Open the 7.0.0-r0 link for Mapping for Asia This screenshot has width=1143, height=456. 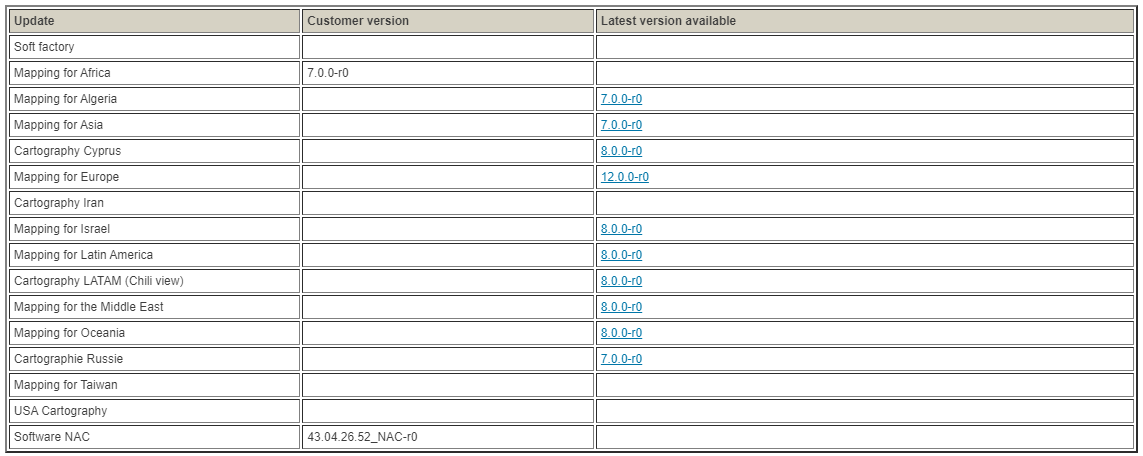point(621,125)
